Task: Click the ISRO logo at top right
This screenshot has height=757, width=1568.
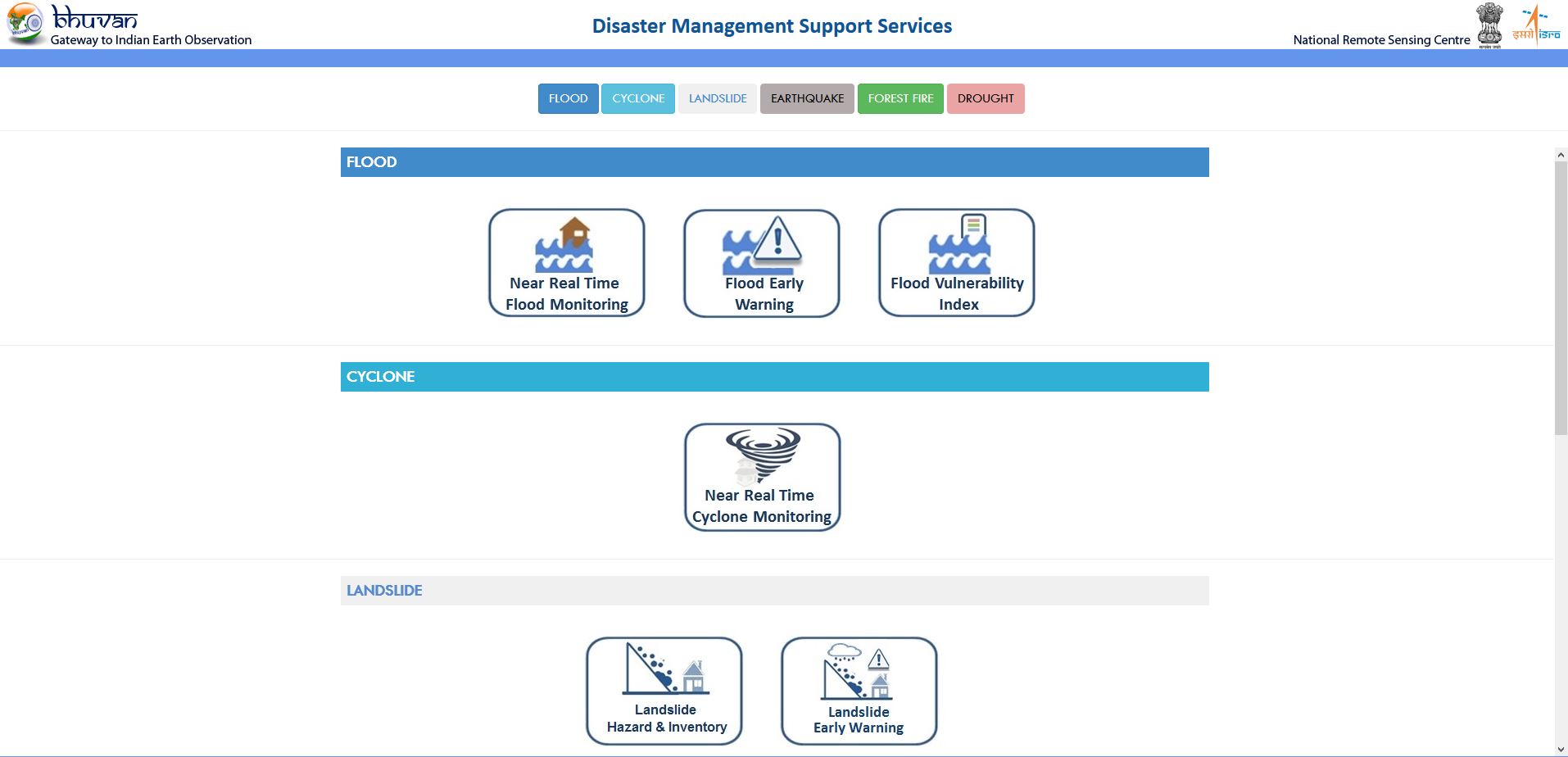Action: coord(1536,25)
